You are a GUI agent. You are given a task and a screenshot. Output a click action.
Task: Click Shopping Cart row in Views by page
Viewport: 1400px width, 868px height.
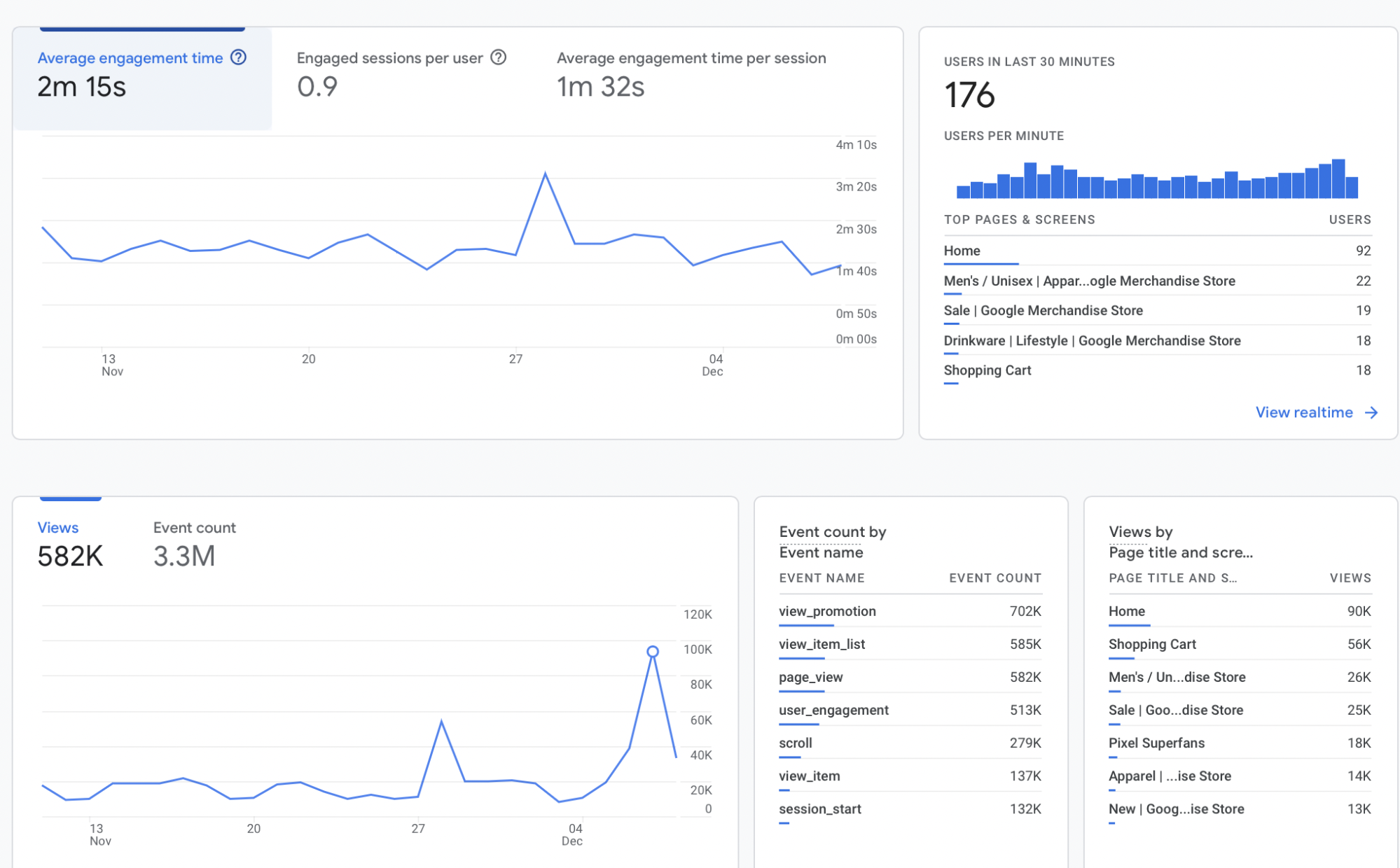click(1240, 644)
